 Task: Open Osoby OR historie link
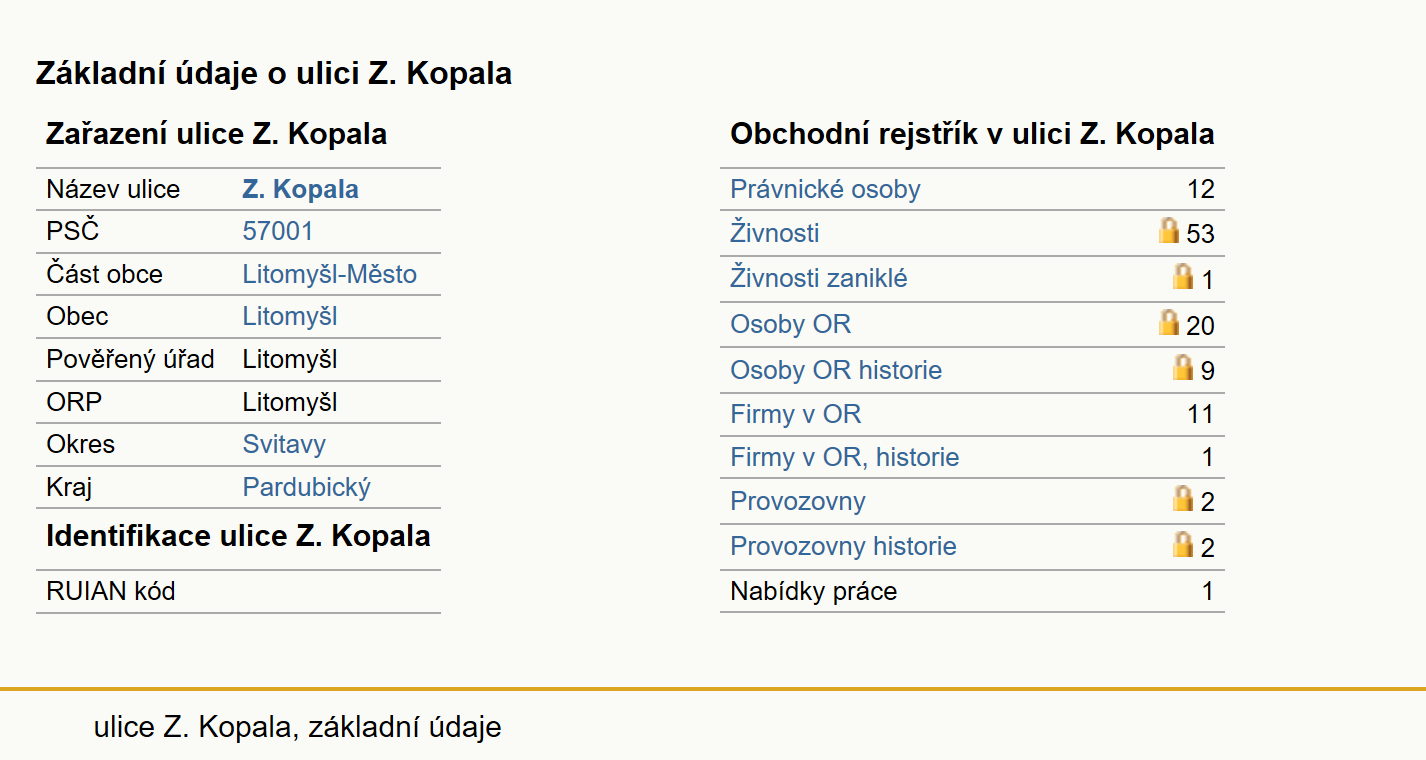coord(836,370)
